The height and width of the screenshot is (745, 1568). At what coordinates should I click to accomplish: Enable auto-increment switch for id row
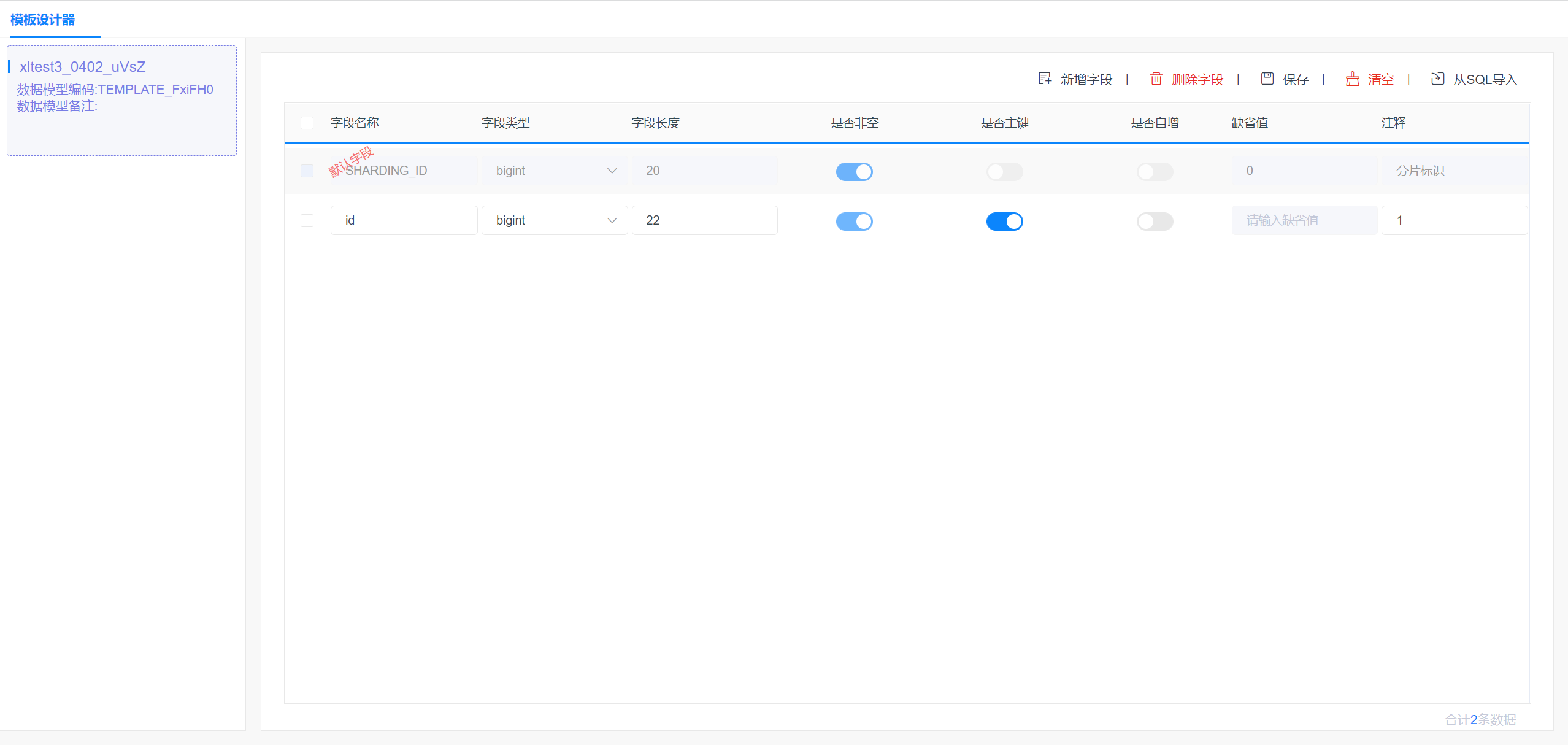pos(1155,221)
